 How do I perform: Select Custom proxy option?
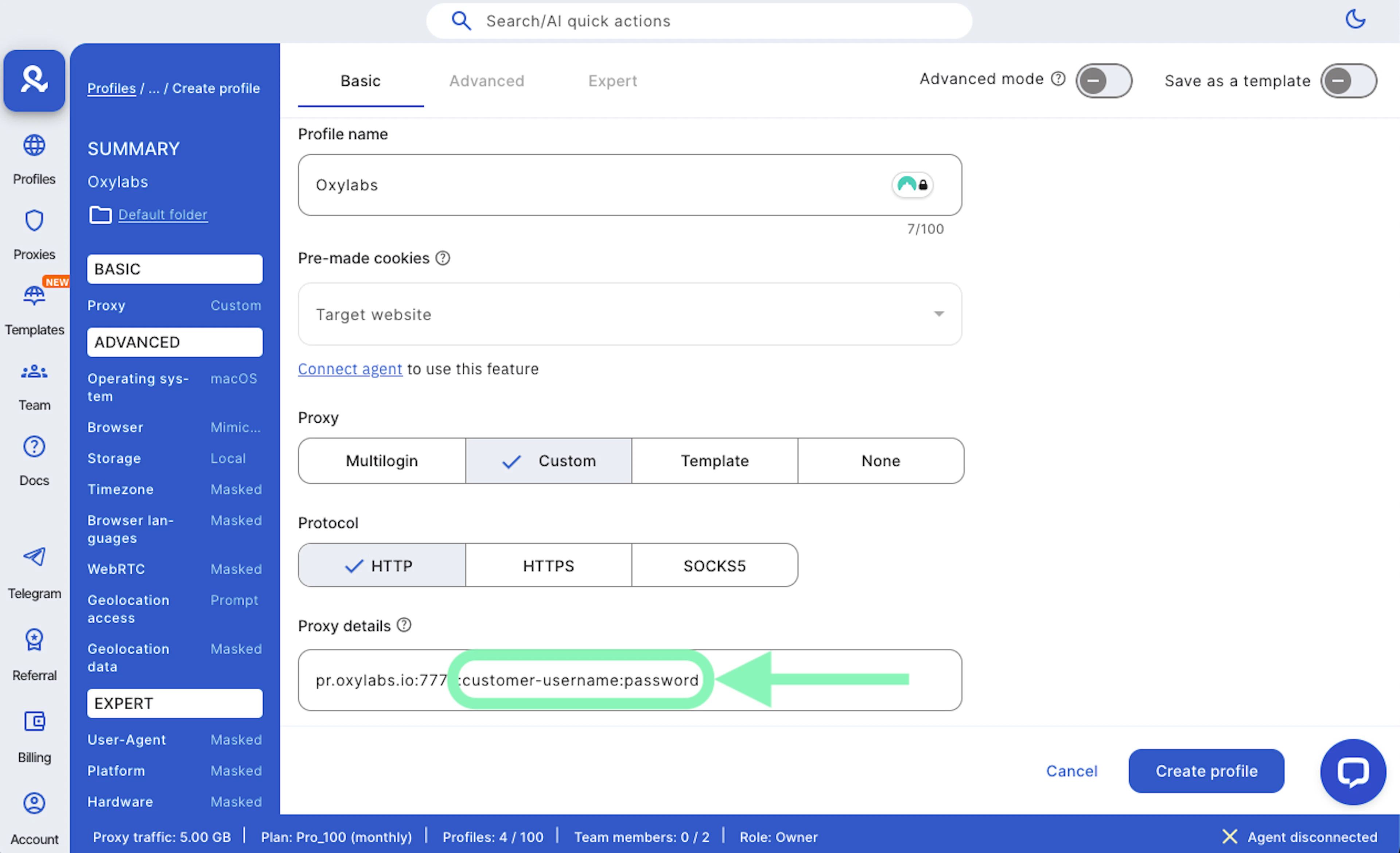[x=548, y=461]
